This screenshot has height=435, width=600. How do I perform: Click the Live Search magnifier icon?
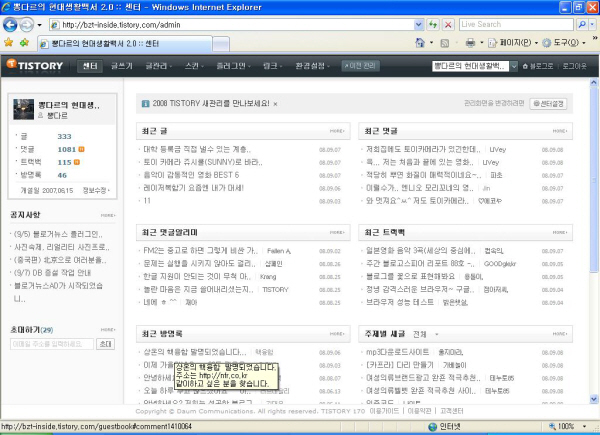pos(582,25)
